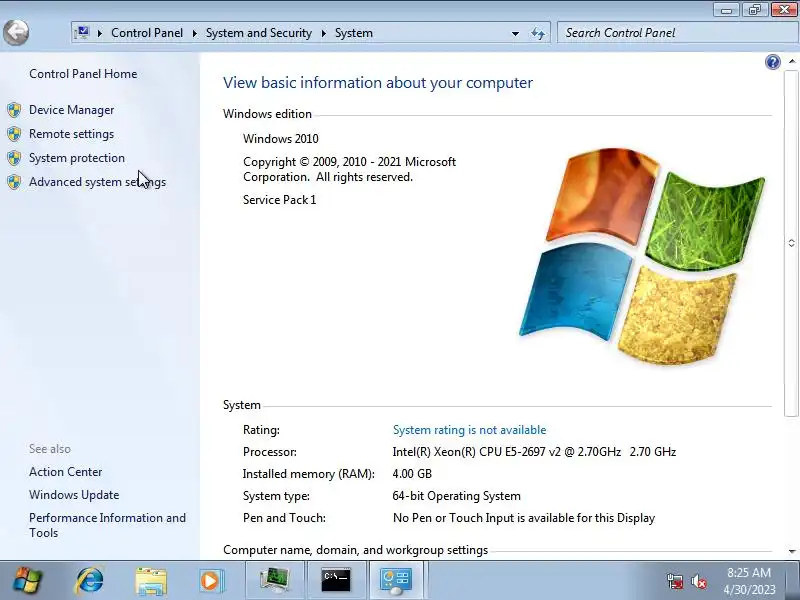Expand the arrow after Control Panel breadcrumb
The width and height of the screenshot is (800, 600).
(194, 33)
